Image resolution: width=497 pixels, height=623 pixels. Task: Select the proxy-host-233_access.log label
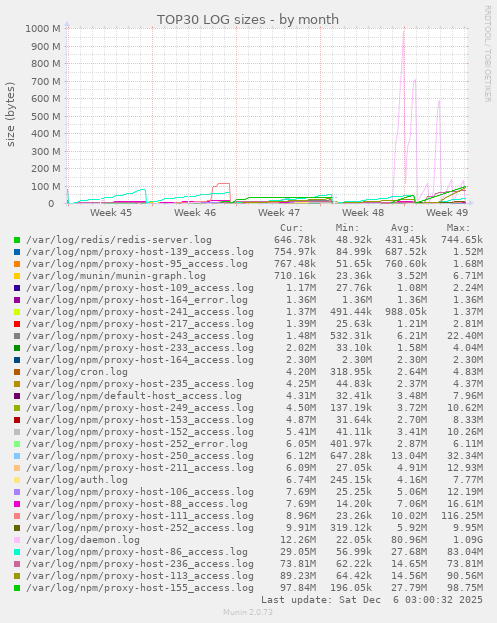[140, 348]
